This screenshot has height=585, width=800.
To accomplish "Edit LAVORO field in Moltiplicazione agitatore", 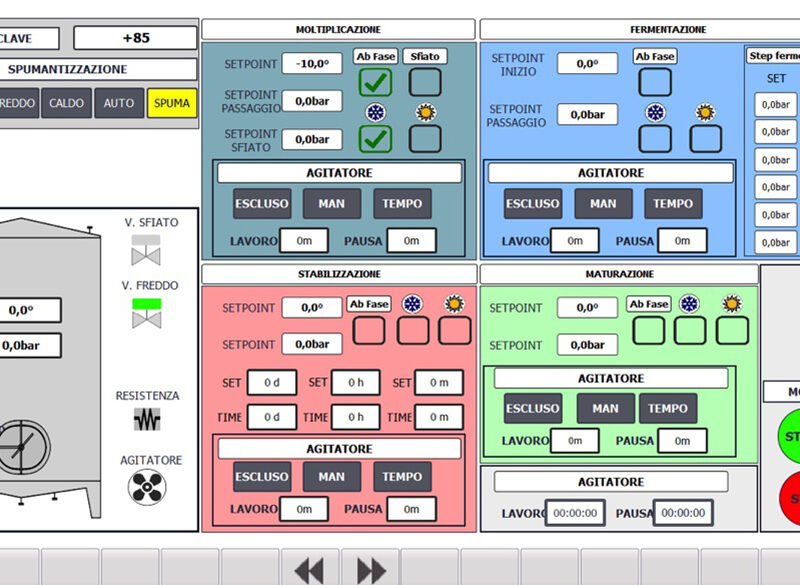I will [304, 241].
